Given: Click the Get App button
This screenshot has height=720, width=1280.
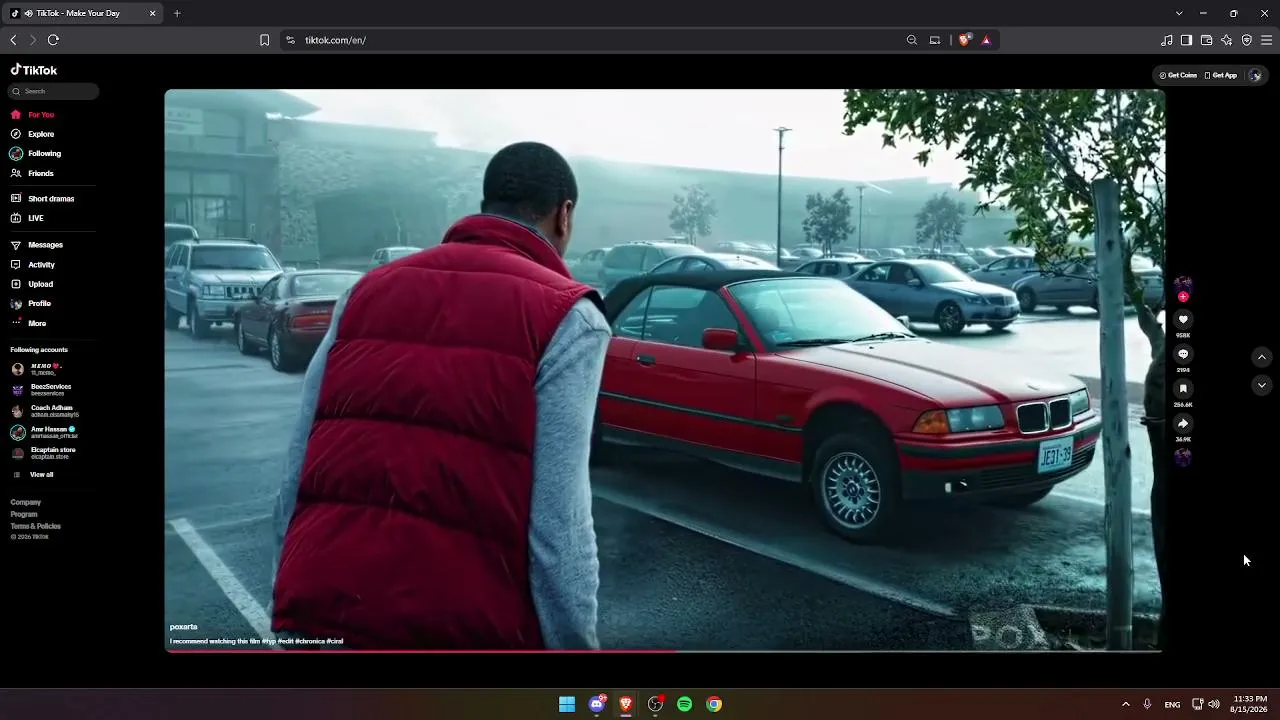Looking at the screenshot, I should point(1221,75).
